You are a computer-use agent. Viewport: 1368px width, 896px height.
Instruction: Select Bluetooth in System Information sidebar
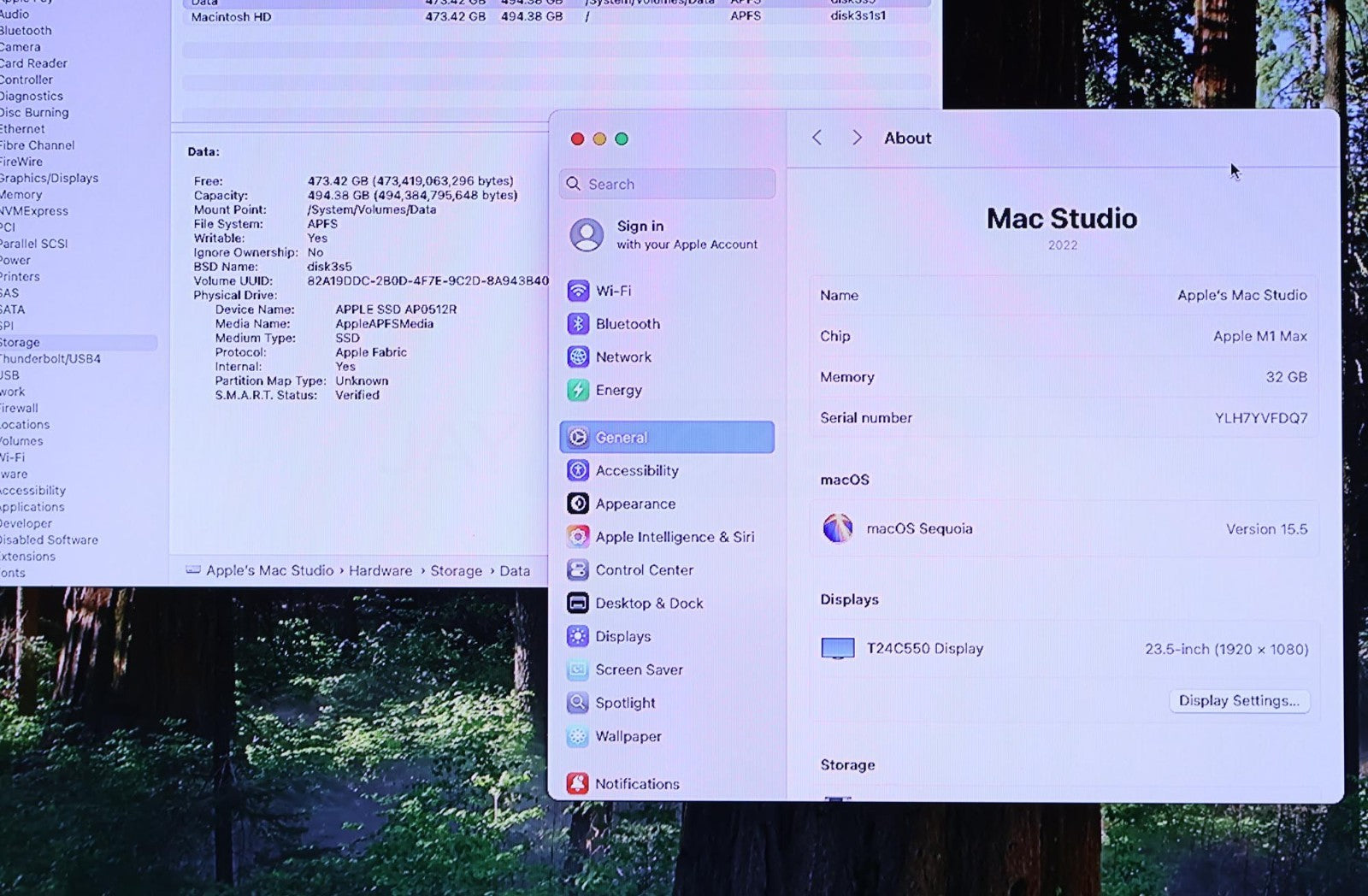(25, 31)
